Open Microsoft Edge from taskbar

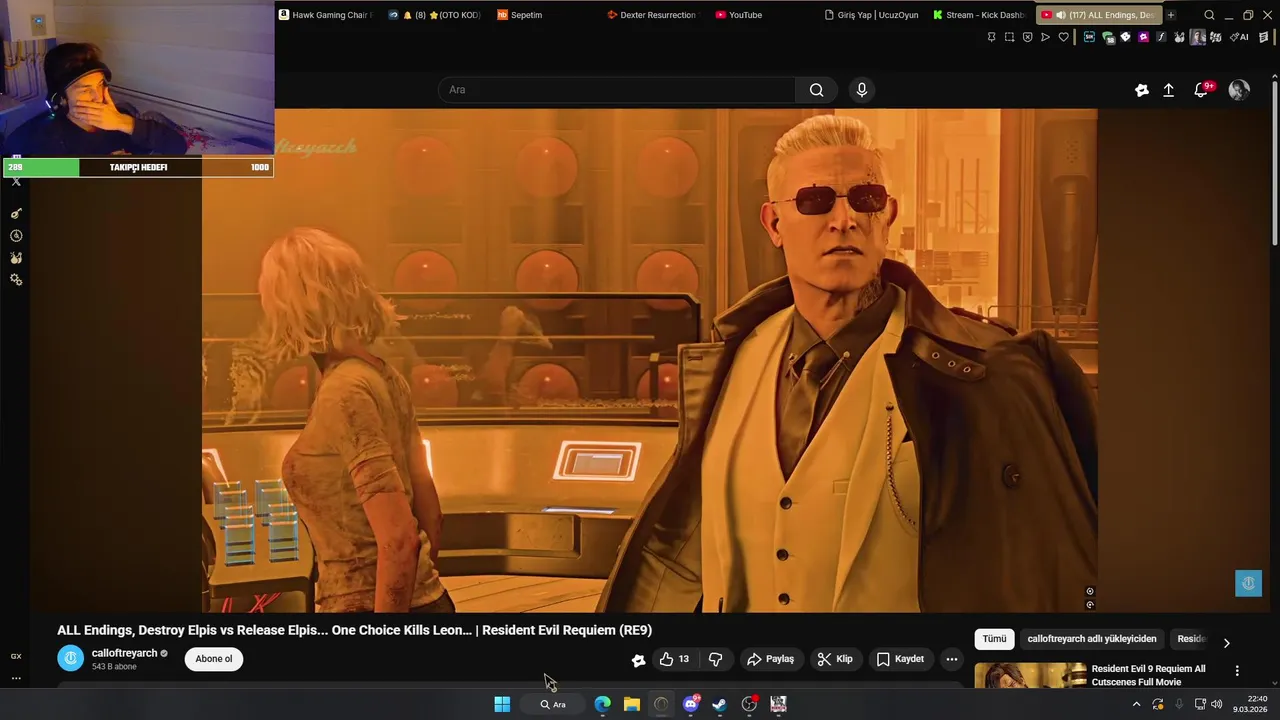pos(602,704)
